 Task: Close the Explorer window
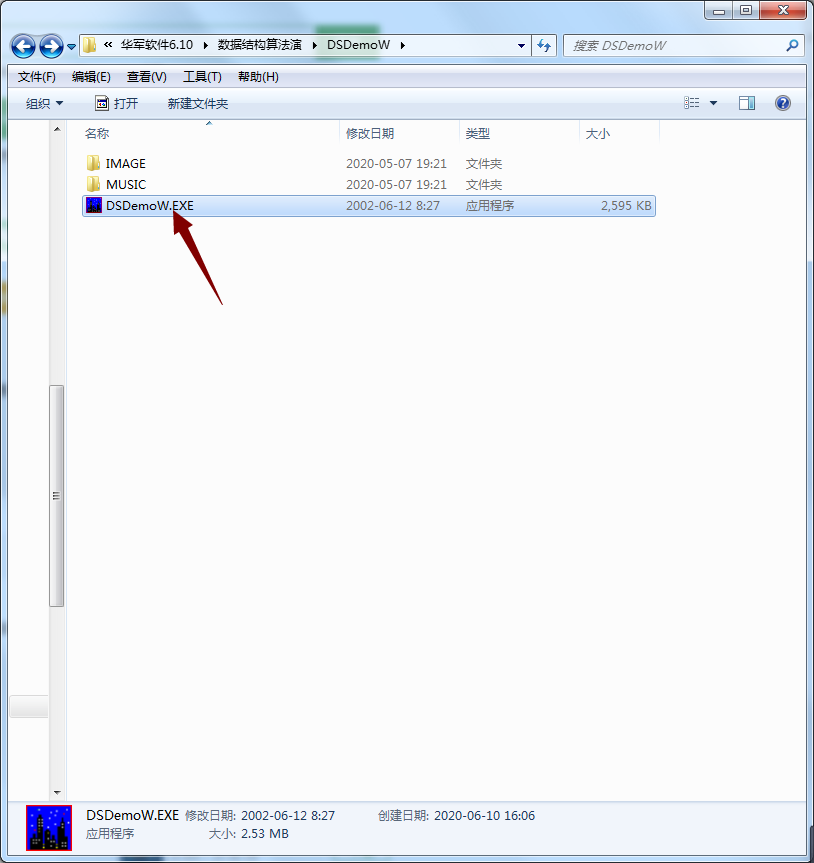click(x=783, y=10)
